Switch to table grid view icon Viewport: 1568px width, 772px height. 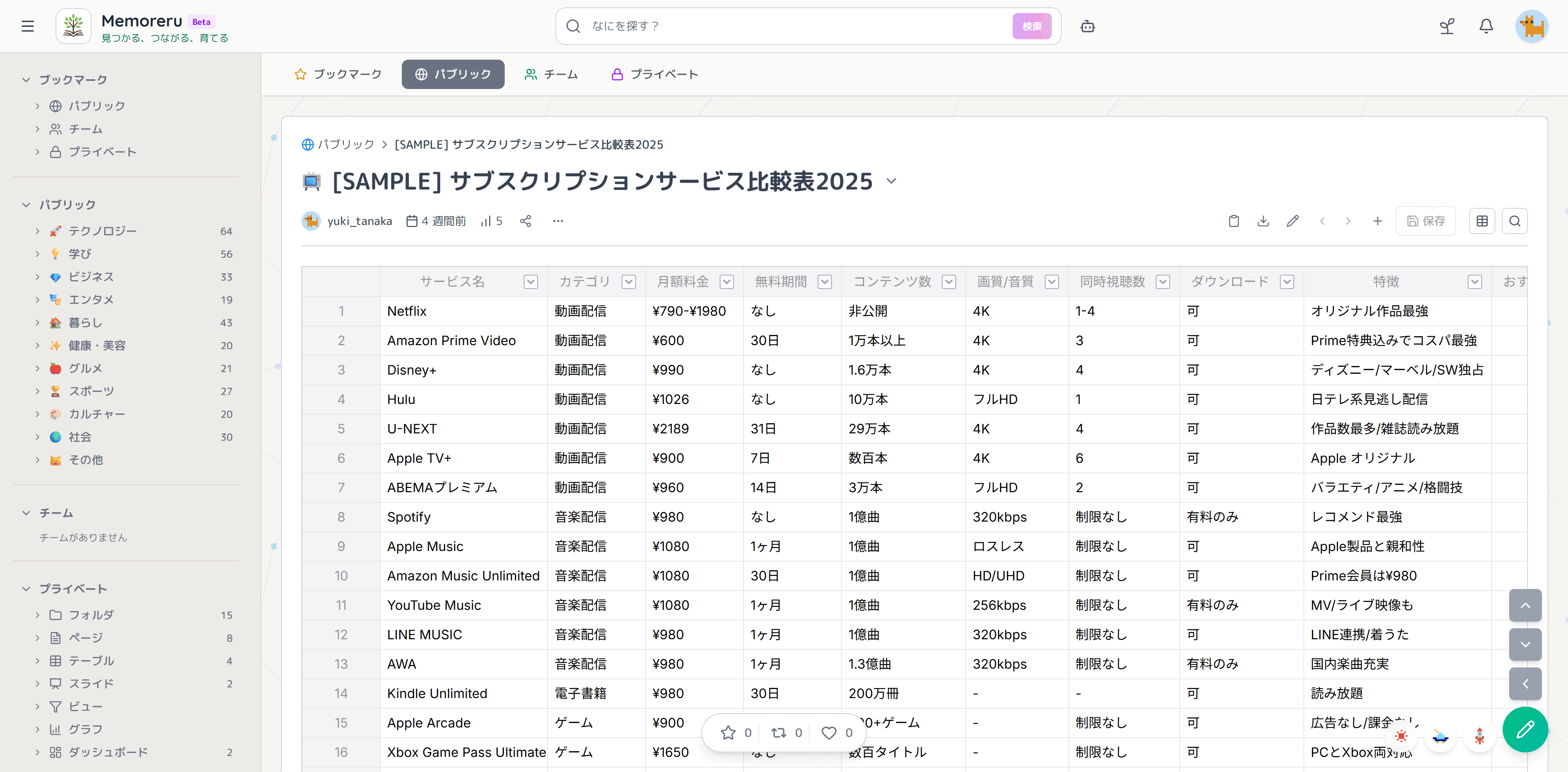pyautogui.click(x=1481, y=221)
